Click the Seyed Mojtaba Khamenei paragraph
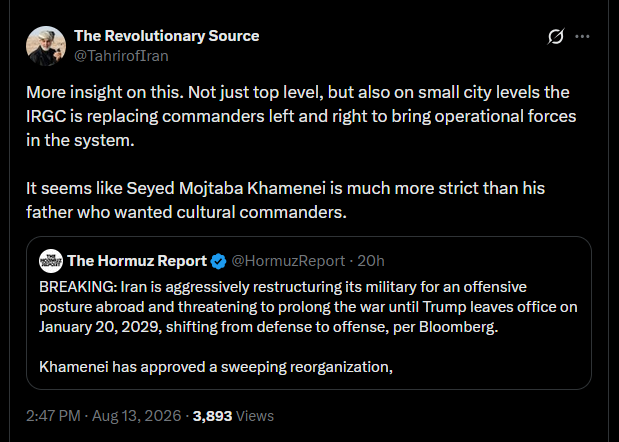This screenshot has height=442, width=619. coord(285,200)
